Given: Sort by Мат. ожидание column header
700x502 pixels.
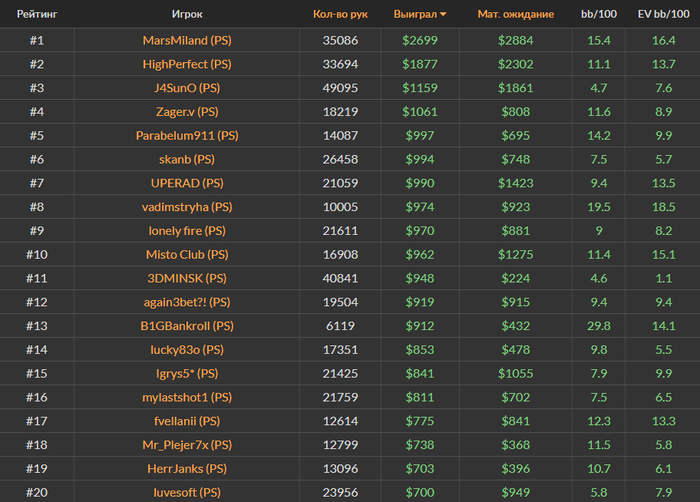Looking at the screenshot, I should point(516,14).
